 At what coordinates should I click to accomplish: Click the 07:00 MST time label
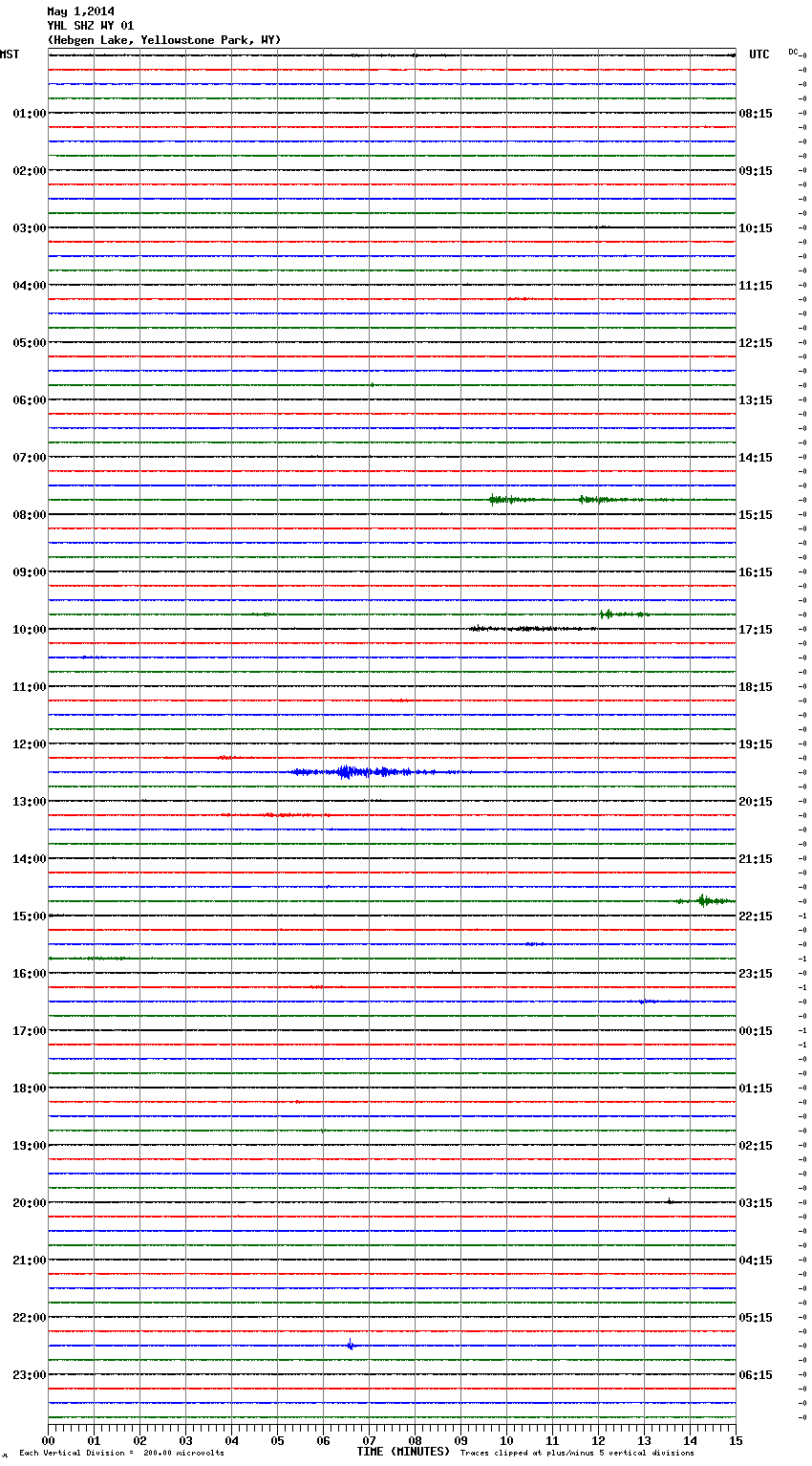click(x=30, y=458)
